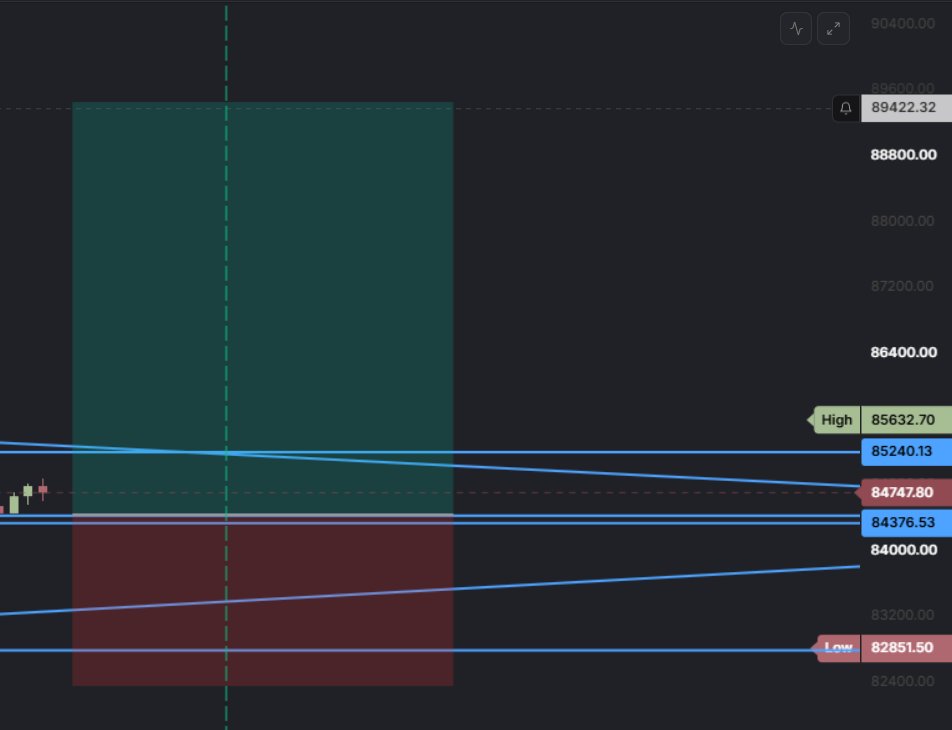Expand chart to fullscreen with arrows icon
Viewport: 952px width, 730px height.
tap(833, 29)
